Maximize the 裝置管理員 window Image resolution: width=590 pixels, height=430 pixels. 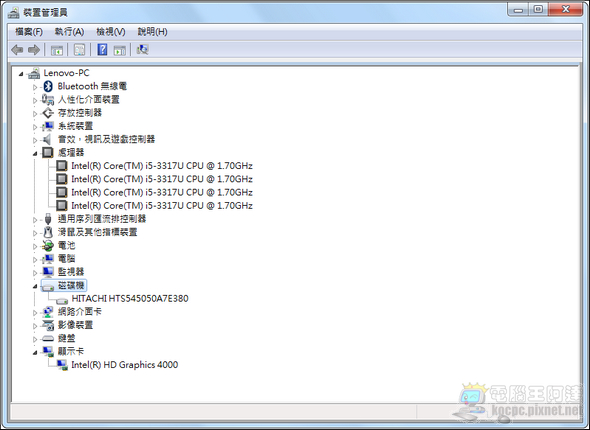point(538,9)
